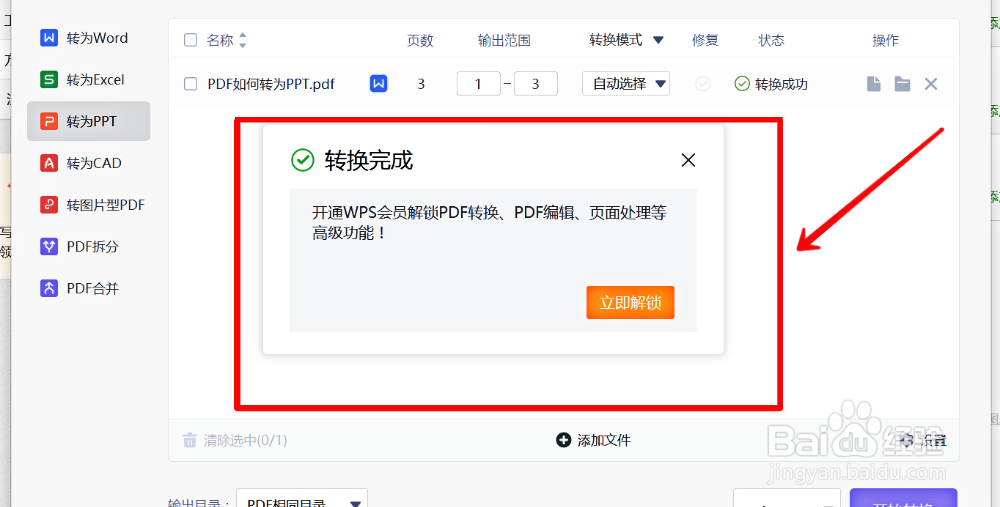1000x507 pixels.
Task: Toggle the 修复 check icon in file row
Action: click(703, 84)
